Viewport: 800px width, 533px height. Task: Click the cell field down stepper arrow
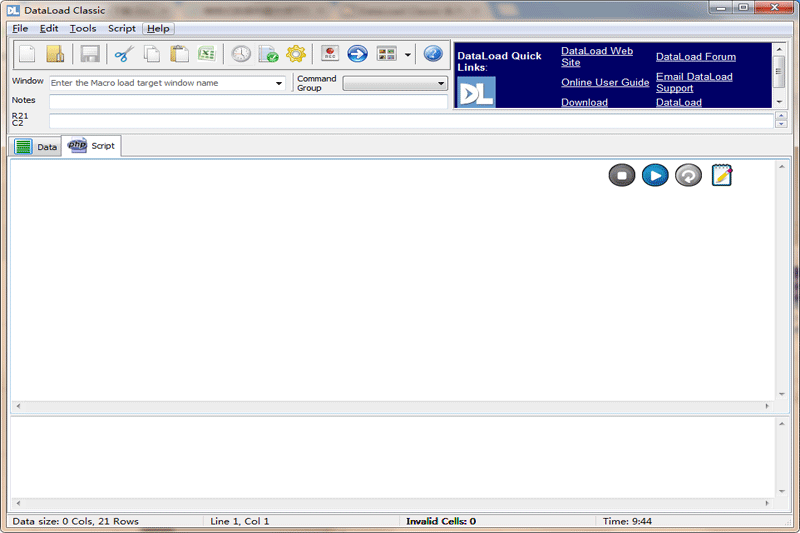pyautogui.click(x=781, y=124)
